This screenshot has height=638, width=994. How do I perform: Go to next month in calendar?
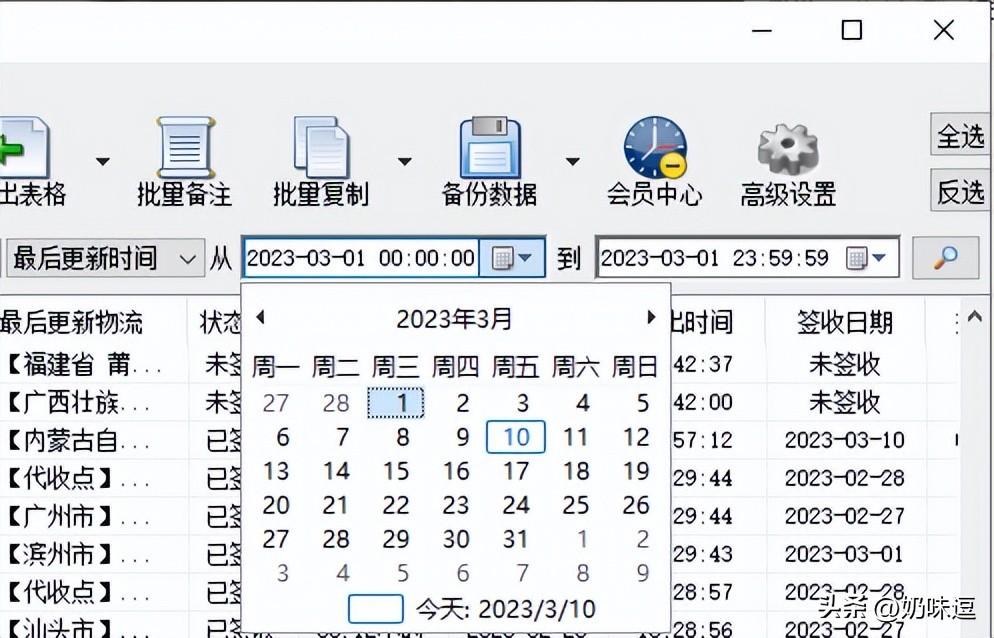651,318
